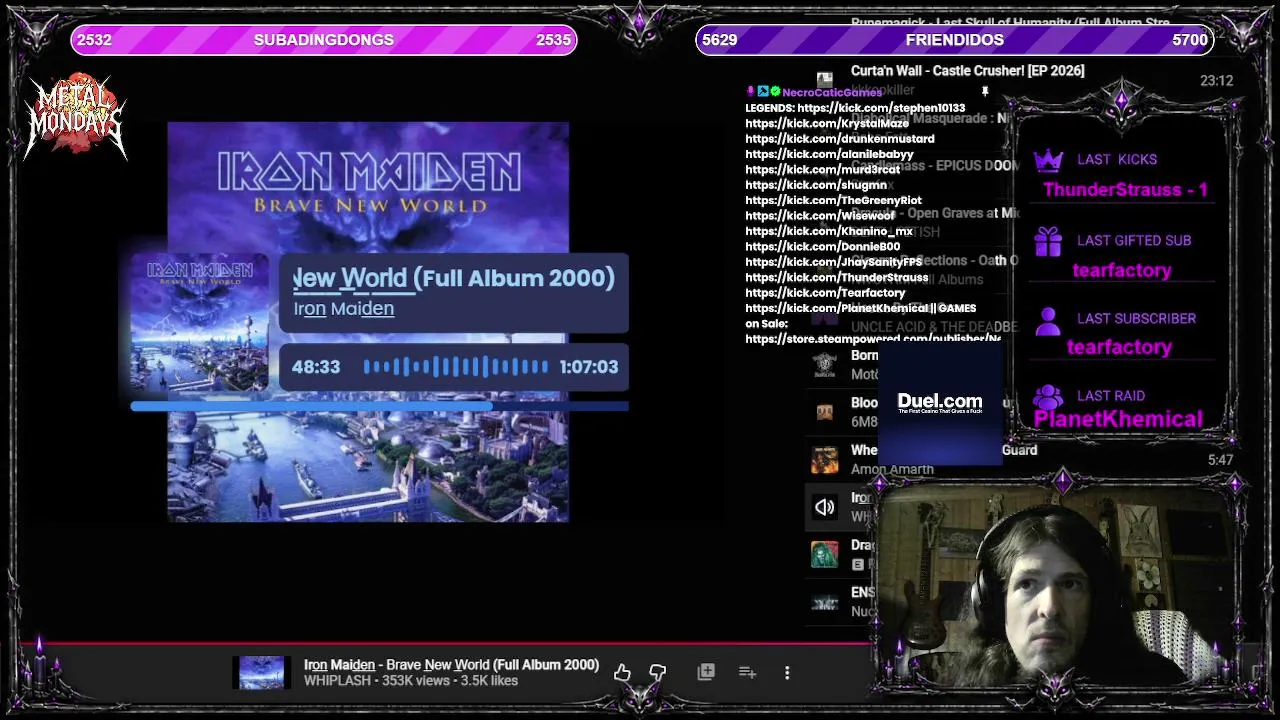The image size is (1280, 720).
Task: Click the Last Raid group icon
Action: pos(1048,396)
